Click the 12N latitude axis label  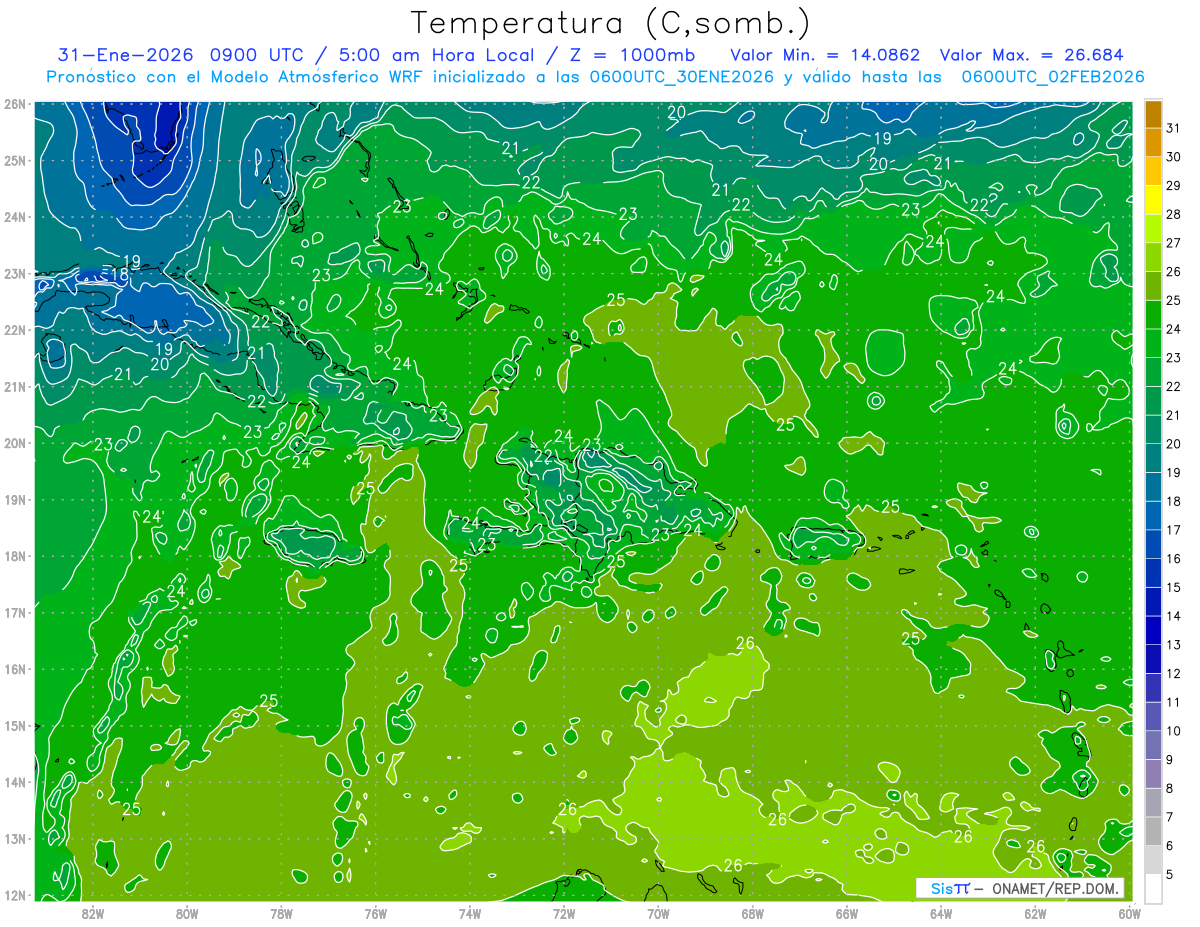point(15,894)
